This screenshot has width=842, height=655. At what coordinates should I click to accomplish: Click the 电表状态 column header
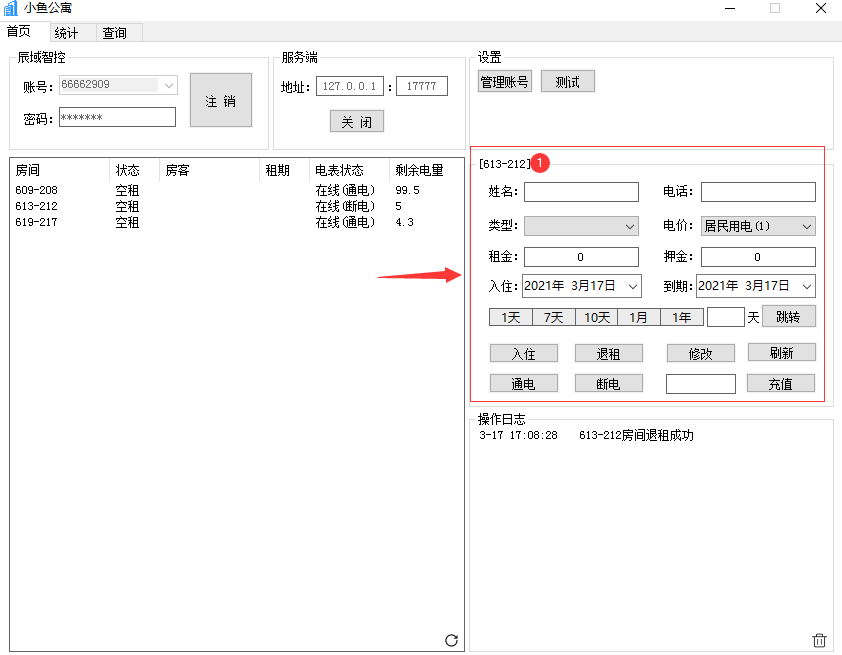tap(349, 170)
